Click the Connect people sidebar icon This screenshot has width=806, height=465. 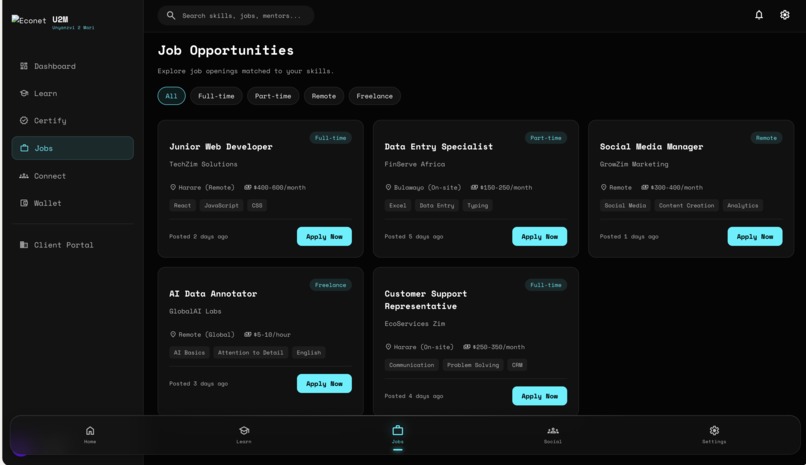tap(24, 176)
